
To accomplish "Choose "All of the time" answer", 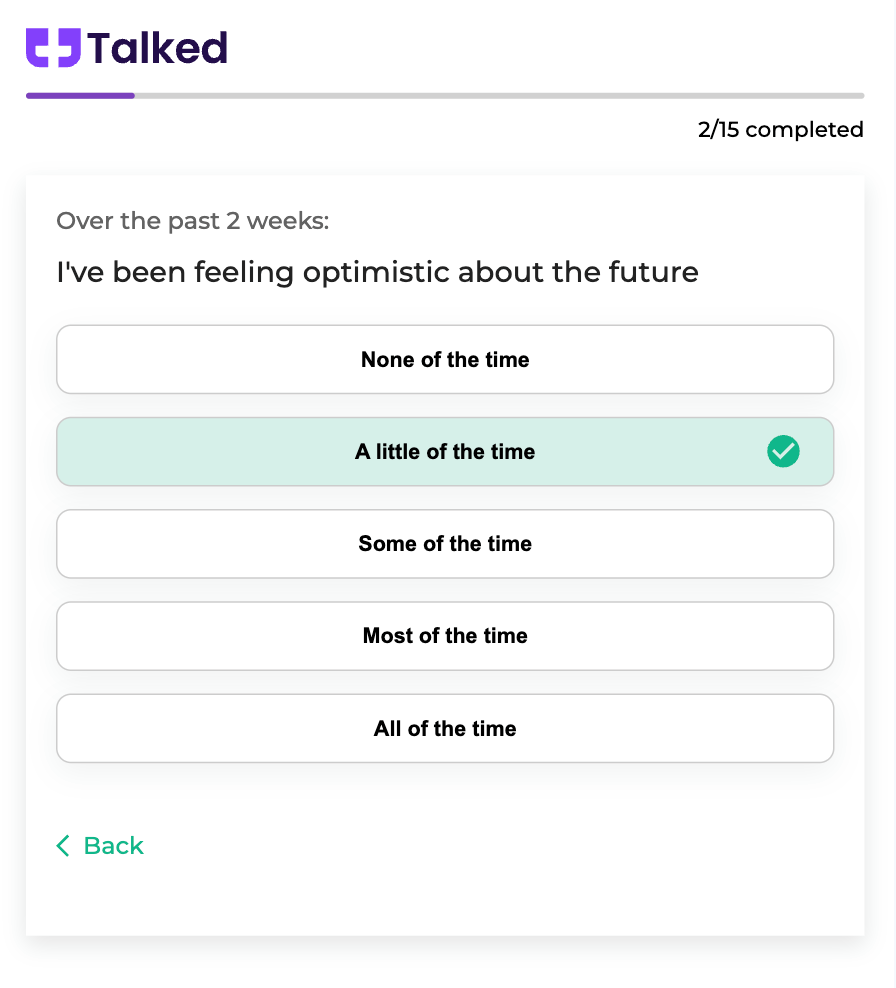I will (x=445, y=728).
